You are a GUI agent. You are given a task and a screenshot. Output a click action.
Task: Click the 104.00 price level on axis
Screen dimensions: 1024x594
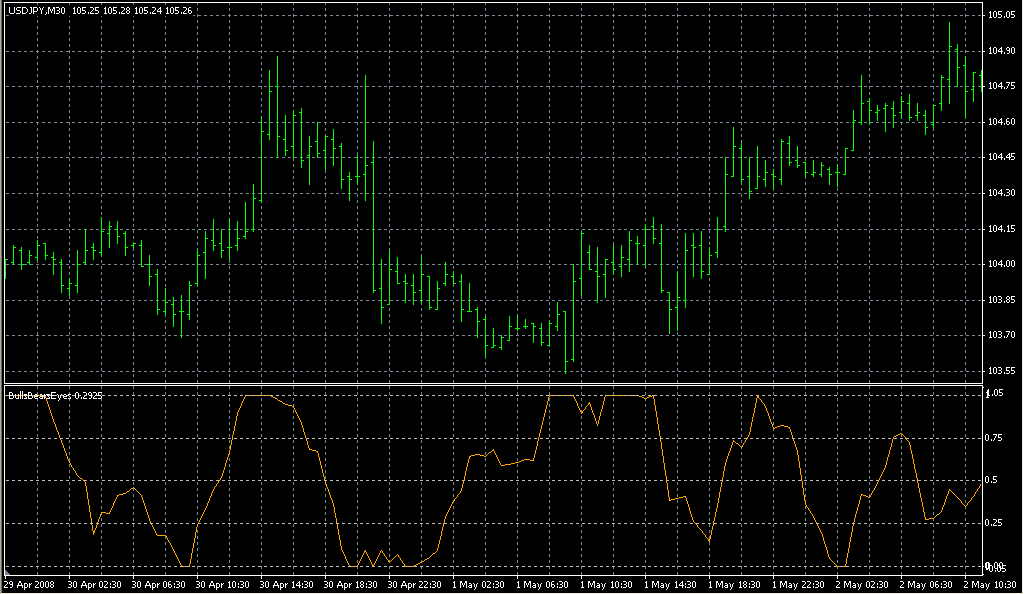(1003, 264)
